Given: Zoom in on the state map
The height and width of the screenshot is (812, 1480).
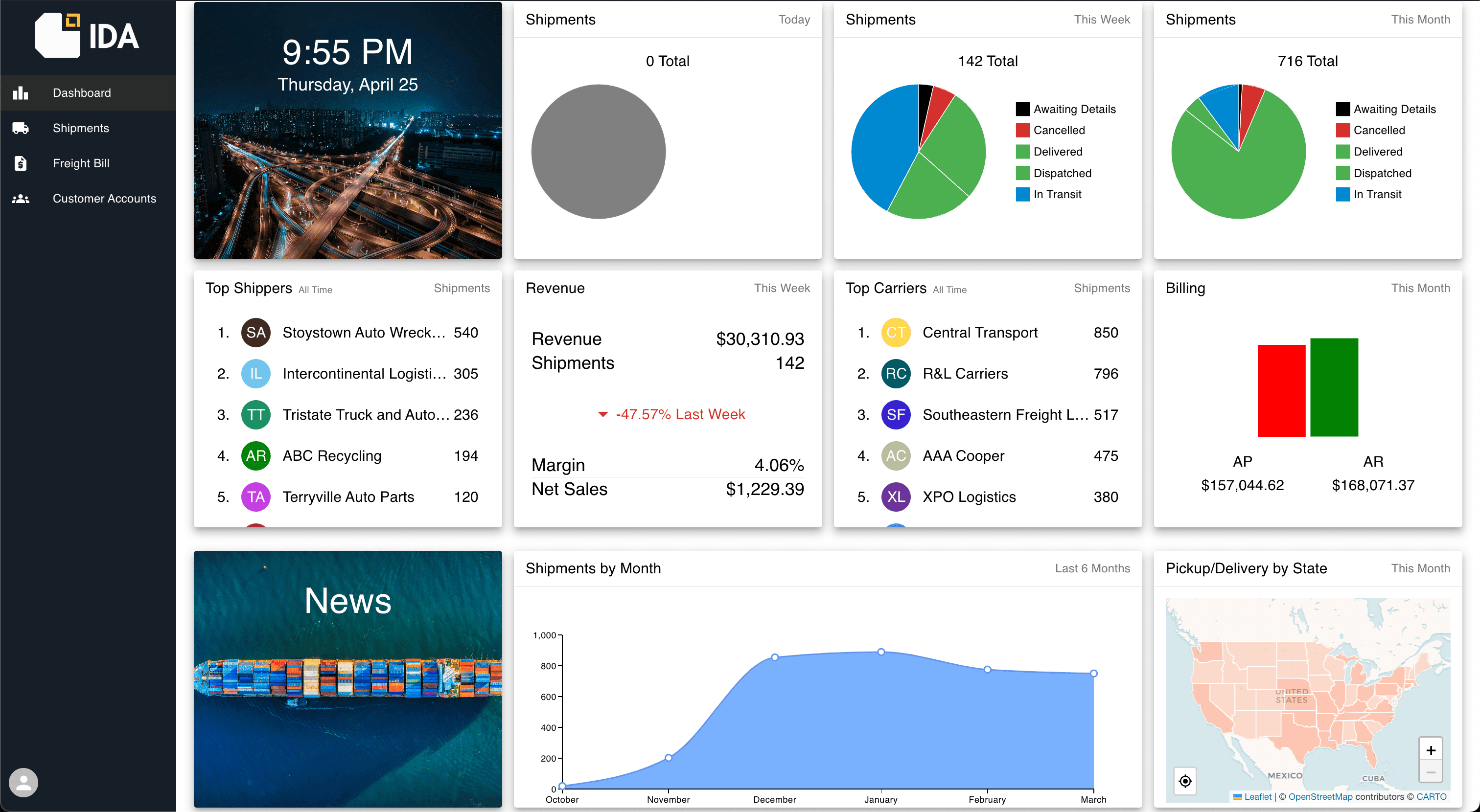Looking at the screenshot, I should point(1431,750).
